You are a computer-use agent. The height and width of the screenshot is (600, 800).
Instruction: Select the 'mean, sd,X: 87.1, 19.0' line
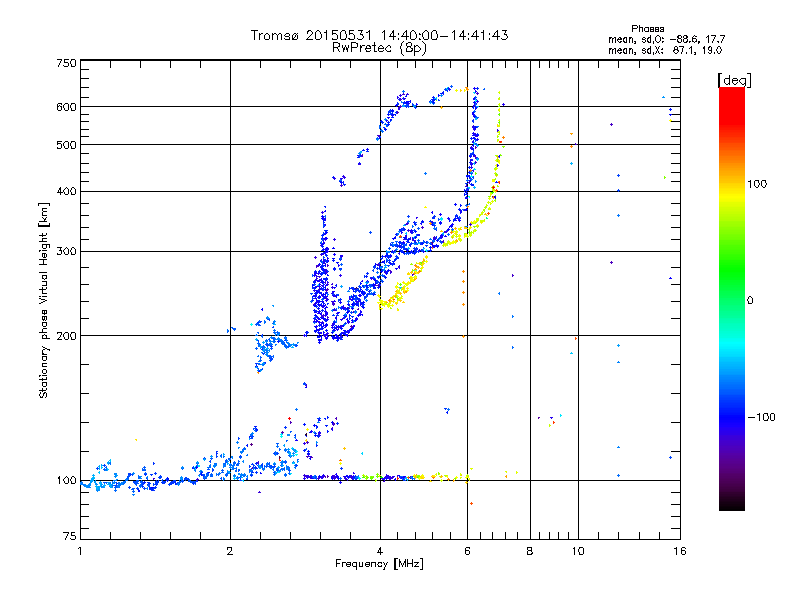tap(665, 51)
